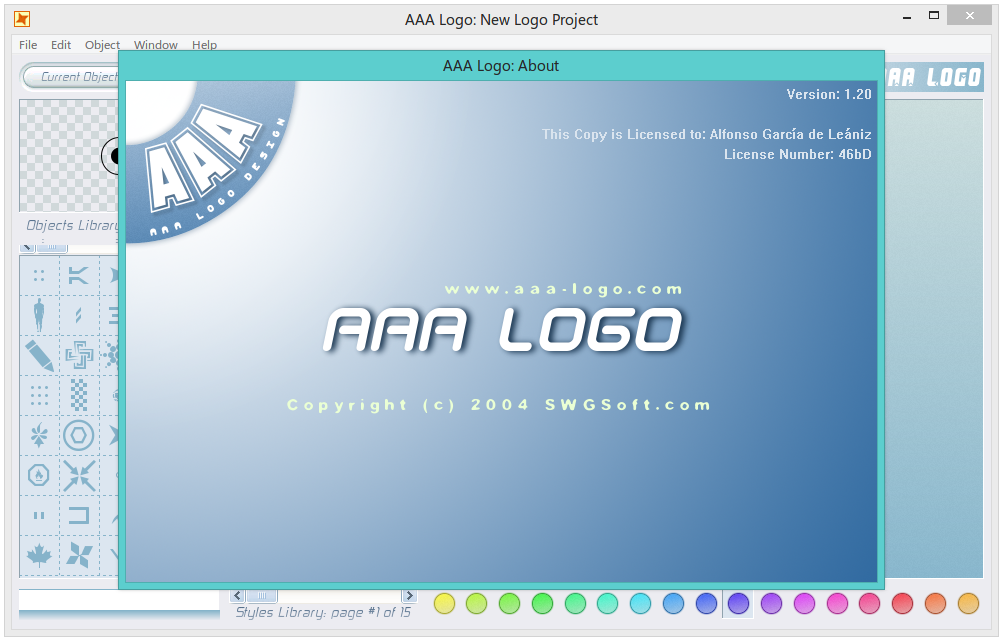
Task: Choose the maple leaf shape
Action: pyautogui.click(x=38, y=556)
